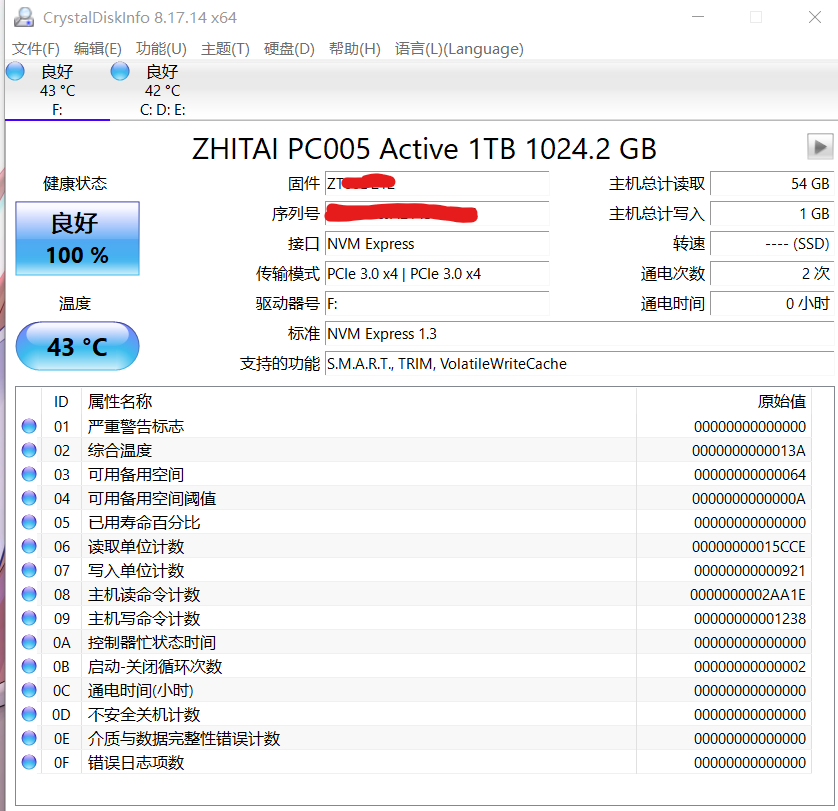Click the 主机总计写入 value 1 GB
Viewport: 838px width, 811px height.
pos(772,214)
